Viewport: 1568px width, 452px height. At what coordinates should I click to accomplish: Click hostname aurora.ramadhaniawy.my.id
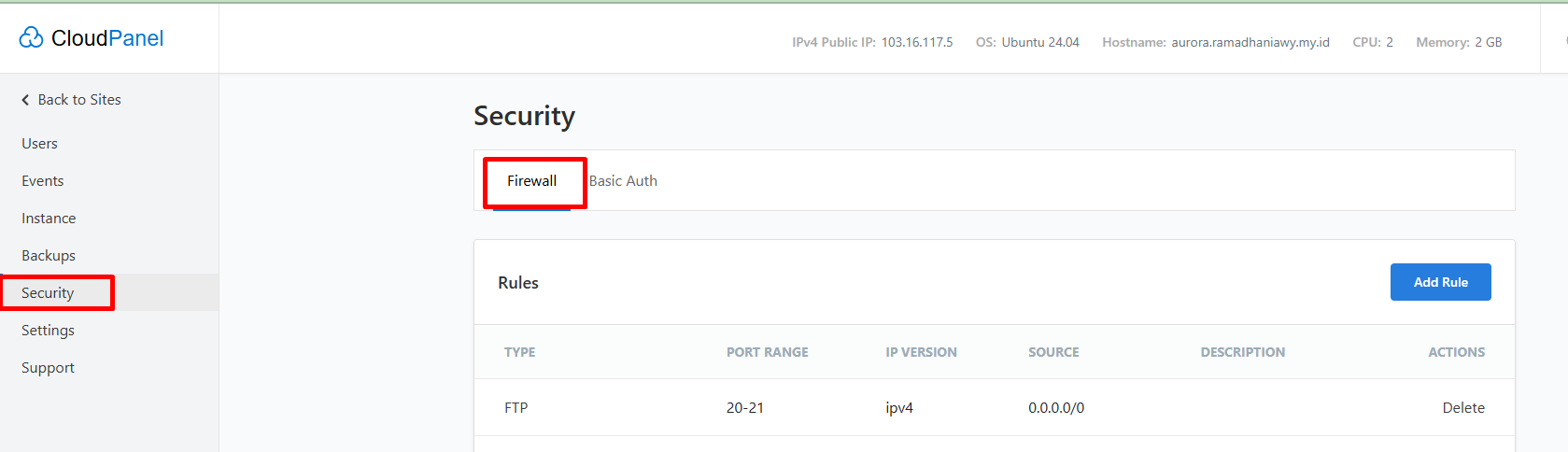(1250, 42)
